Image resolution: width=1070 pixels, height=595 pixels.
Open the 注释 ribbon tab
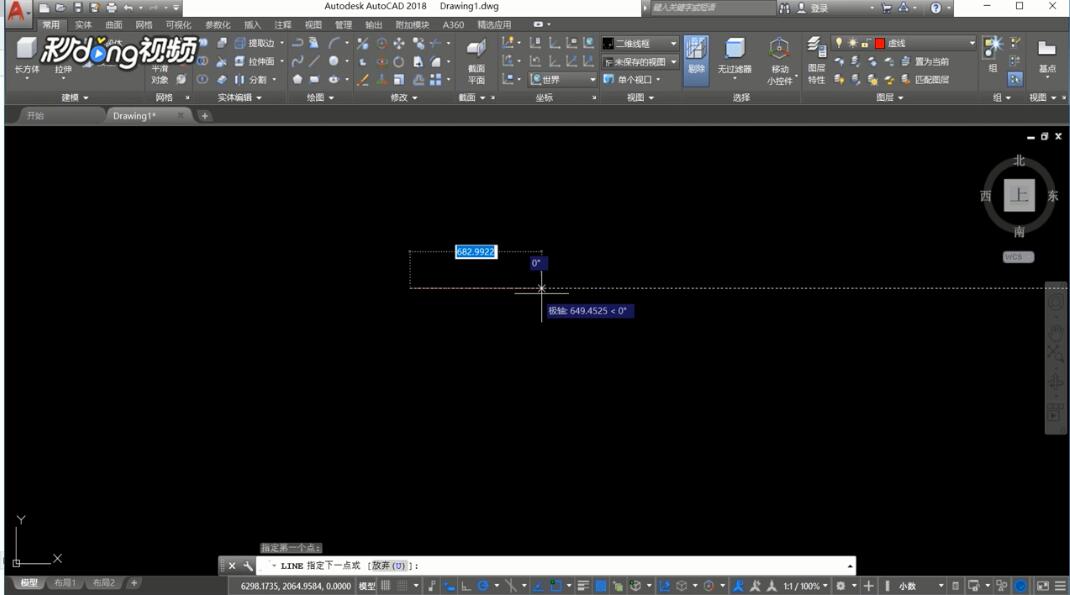click(283, 25)
